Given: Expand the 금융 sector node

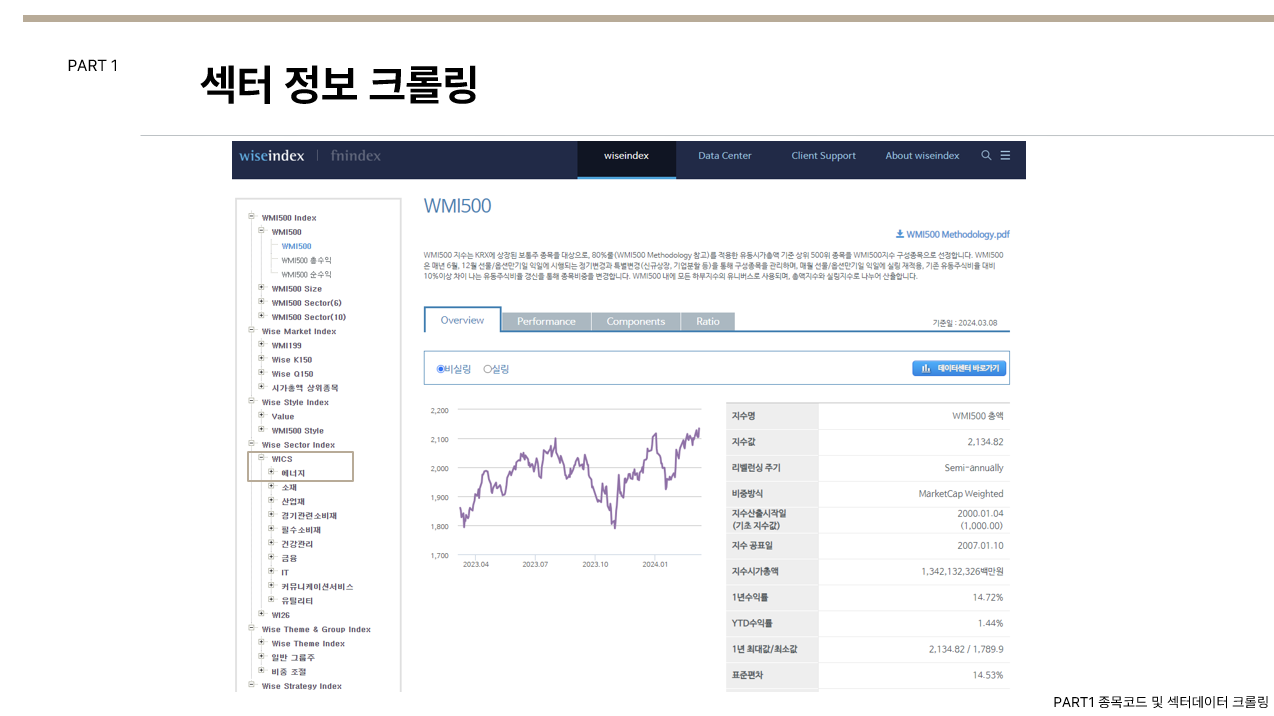Looking at the screenshot, I should click(x=271, y=557).
